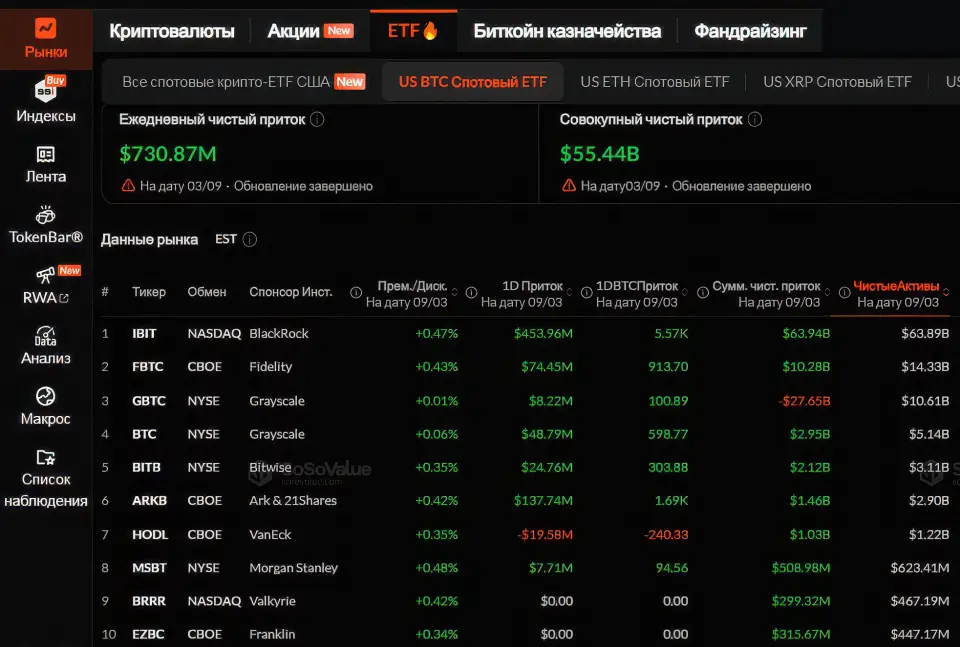Show info icon for ЧистыеАктивы column
The width and height of the screenshot is (960, 647).
pyautogui.click(x=844, y=293)
